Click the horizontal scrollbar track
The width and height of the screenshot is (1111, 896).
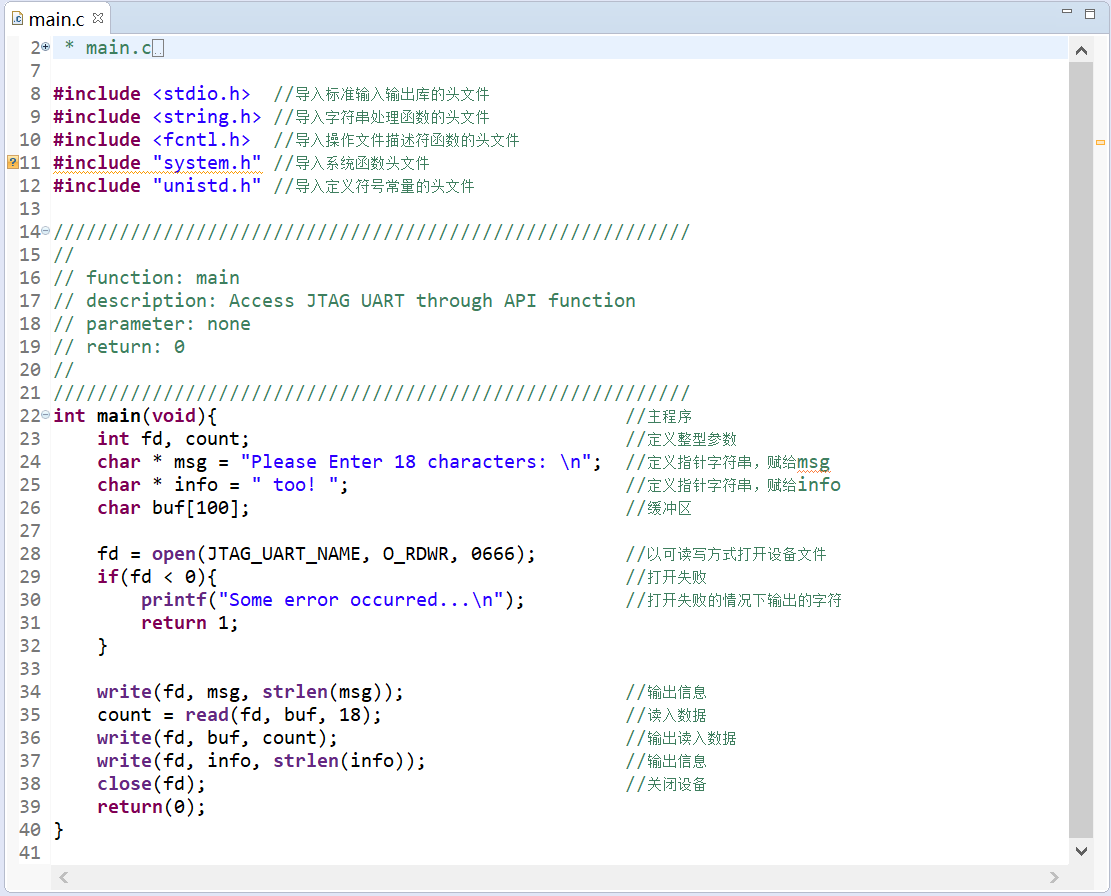pos(550,877)
